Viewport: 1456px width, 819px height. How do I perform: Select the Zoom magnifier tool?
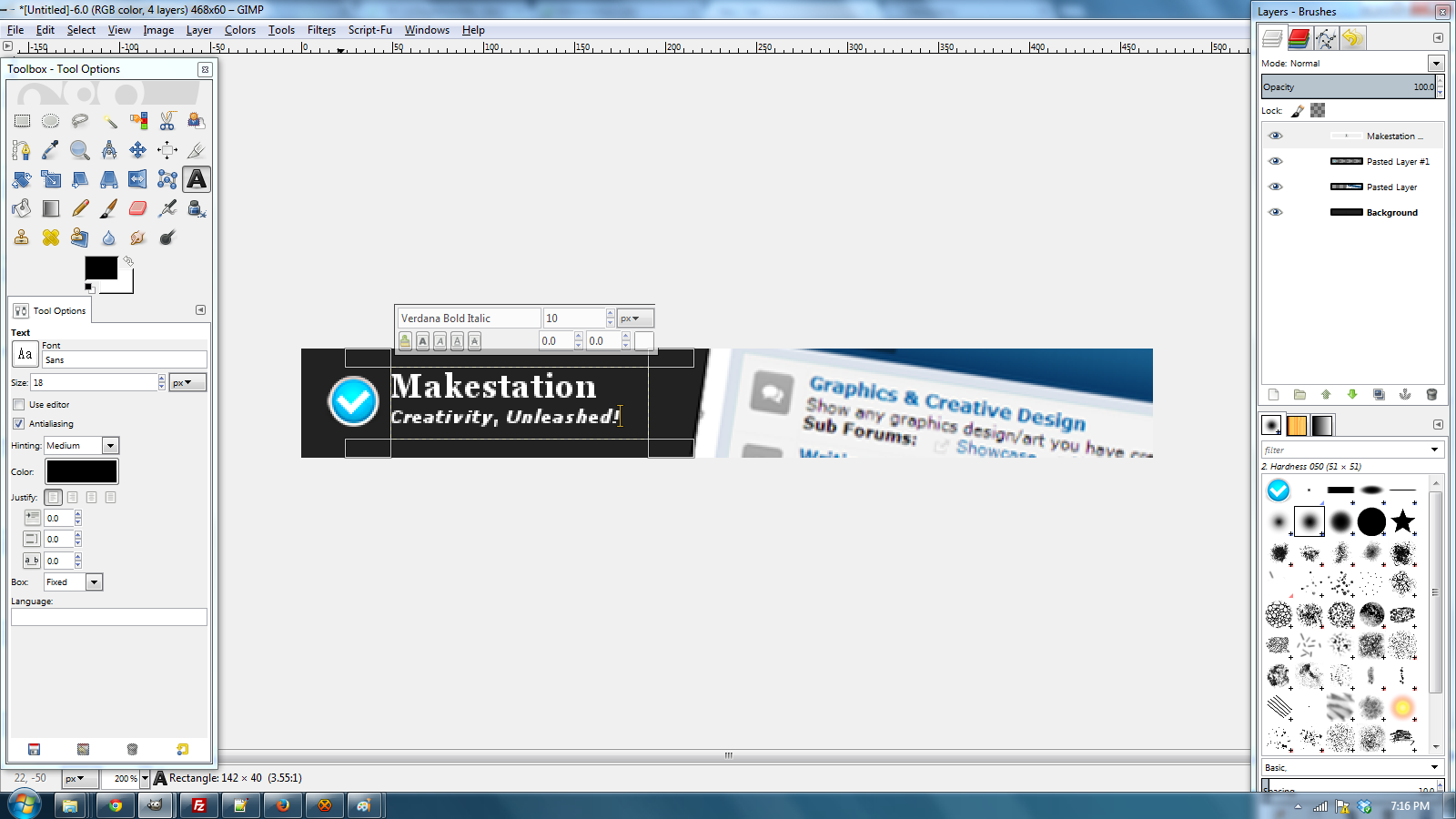(x=80, y=150)
